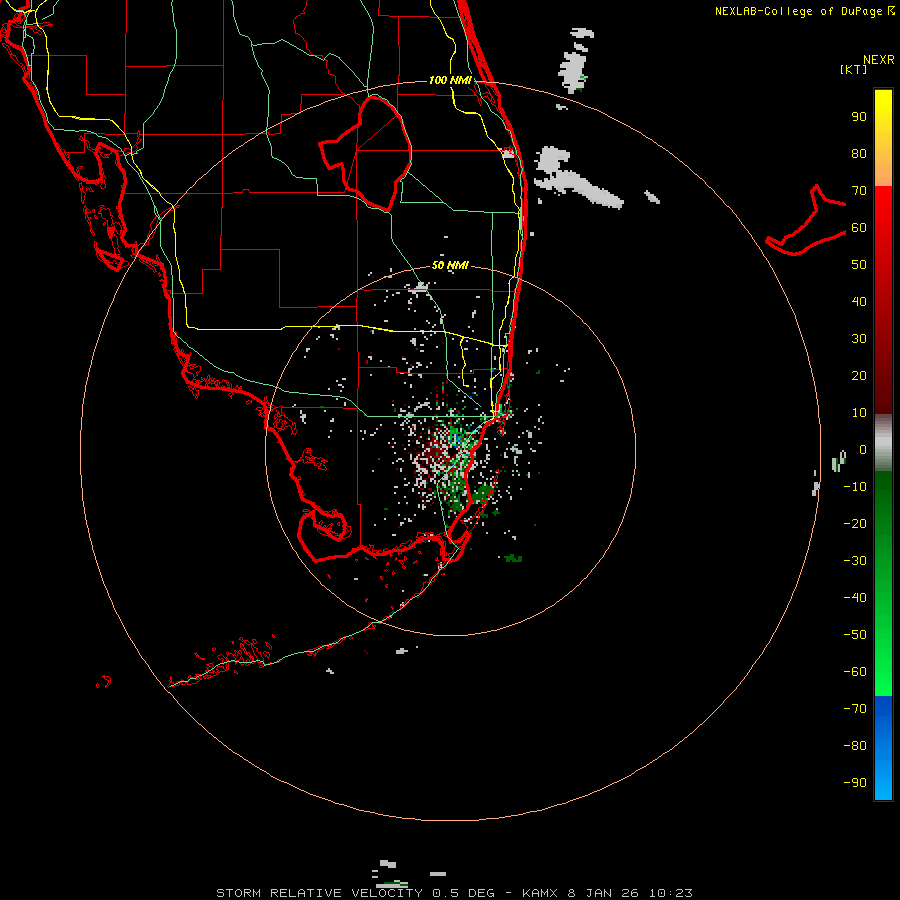Click the blue bottom segment of color bar
The width and height of the screenshot is (900, 900).
pos(883,748)
